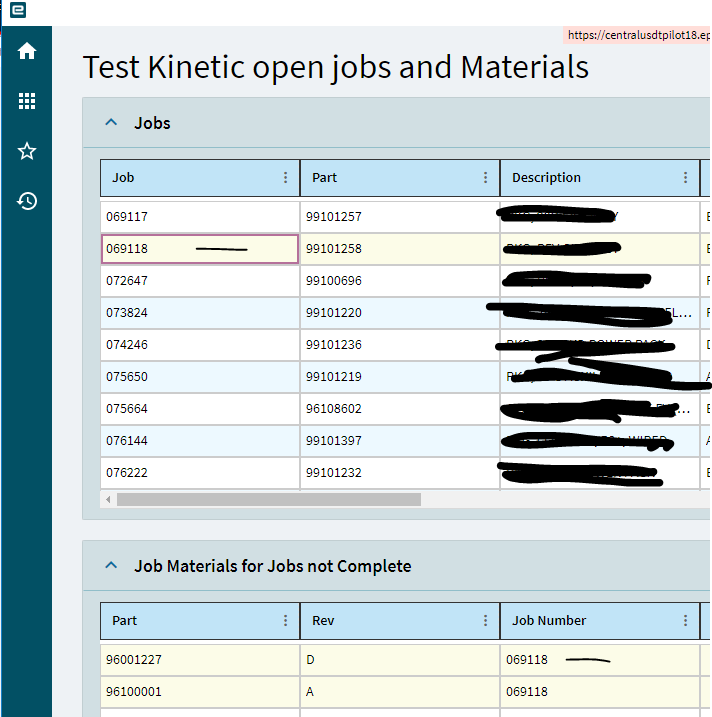This screenshot has height=717, width=712.
Task: Open the apps grid menu
Action: [27, 101]
